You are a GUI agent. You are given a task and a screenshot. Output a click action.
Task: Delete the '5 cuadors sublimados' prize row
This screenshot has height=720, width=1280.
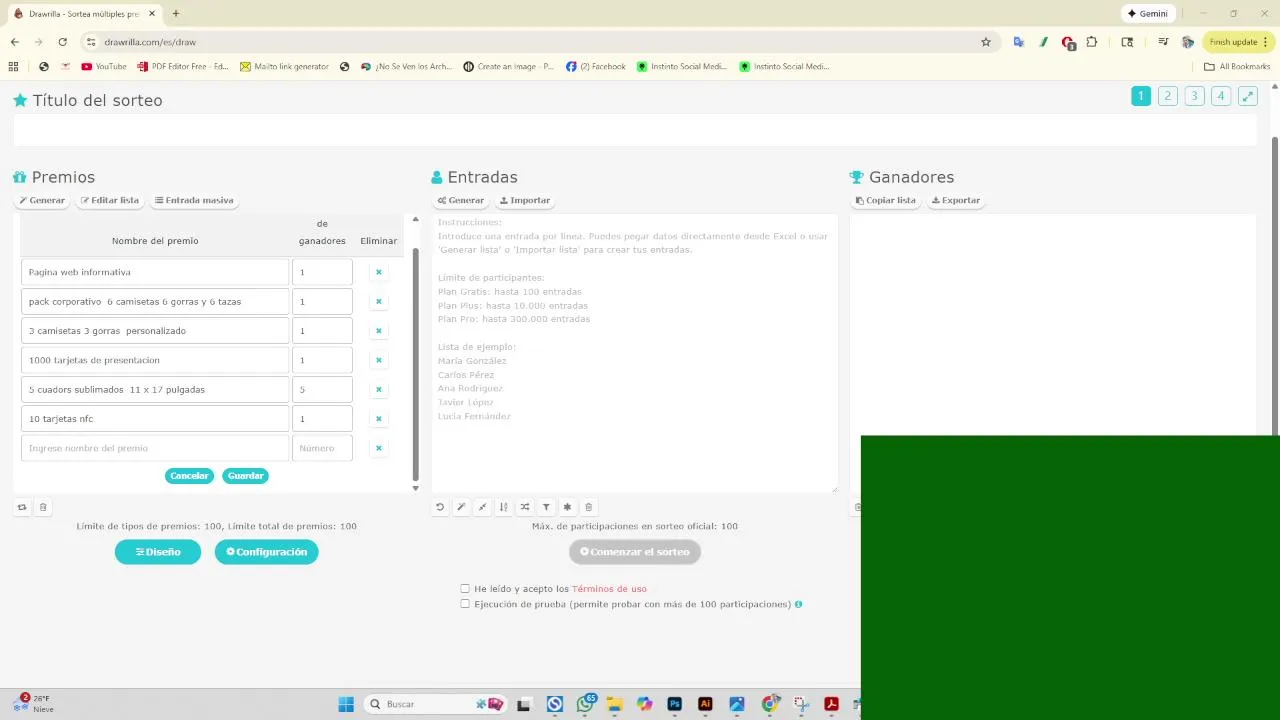coord(378,389)
